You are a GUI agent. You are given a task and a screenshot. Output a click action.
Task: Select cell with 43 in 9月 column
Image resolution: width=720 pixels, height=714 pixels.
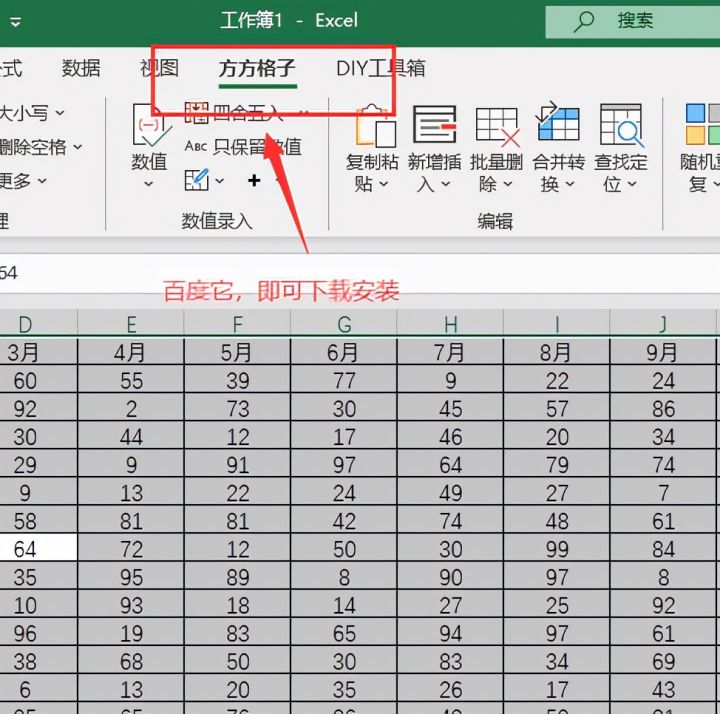pyautogui.click(x=663, y=689)
